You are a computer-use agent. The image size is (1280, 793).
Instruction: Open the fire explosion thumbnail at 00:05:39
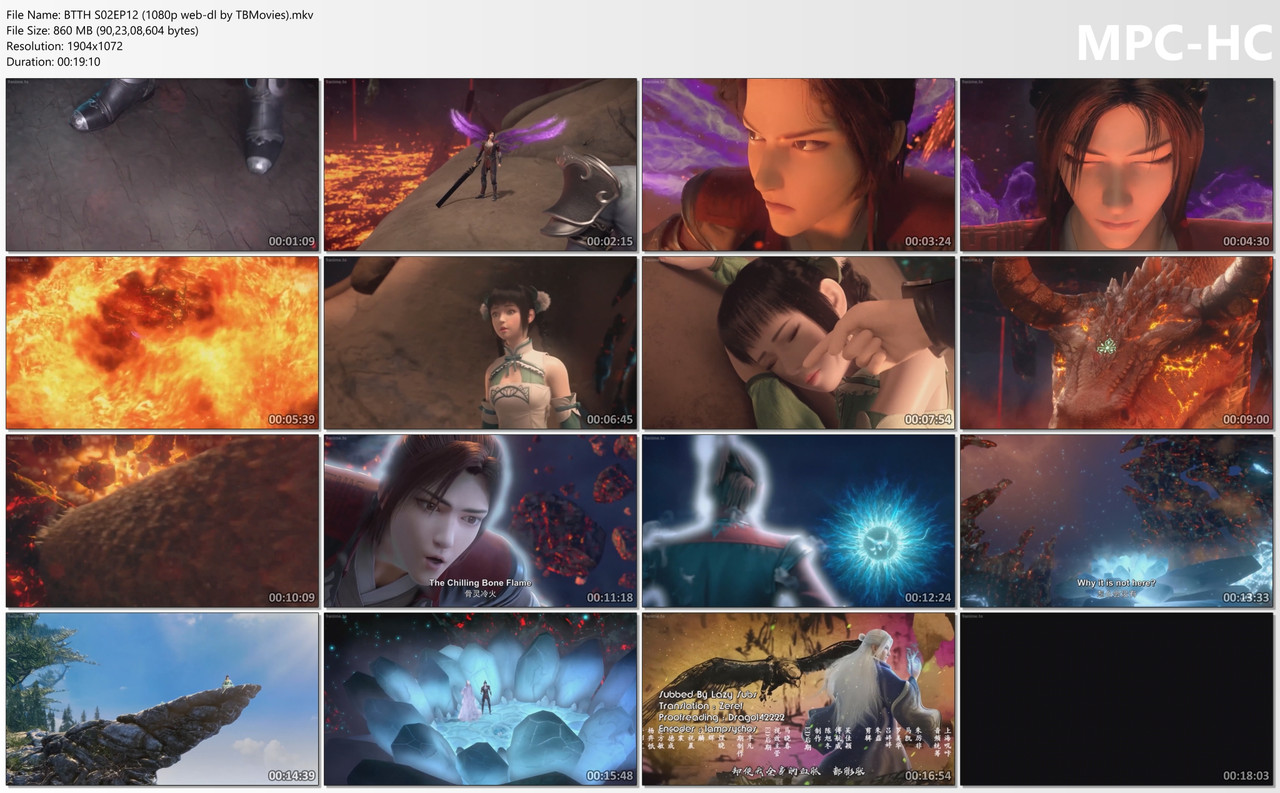coord(162,343)
